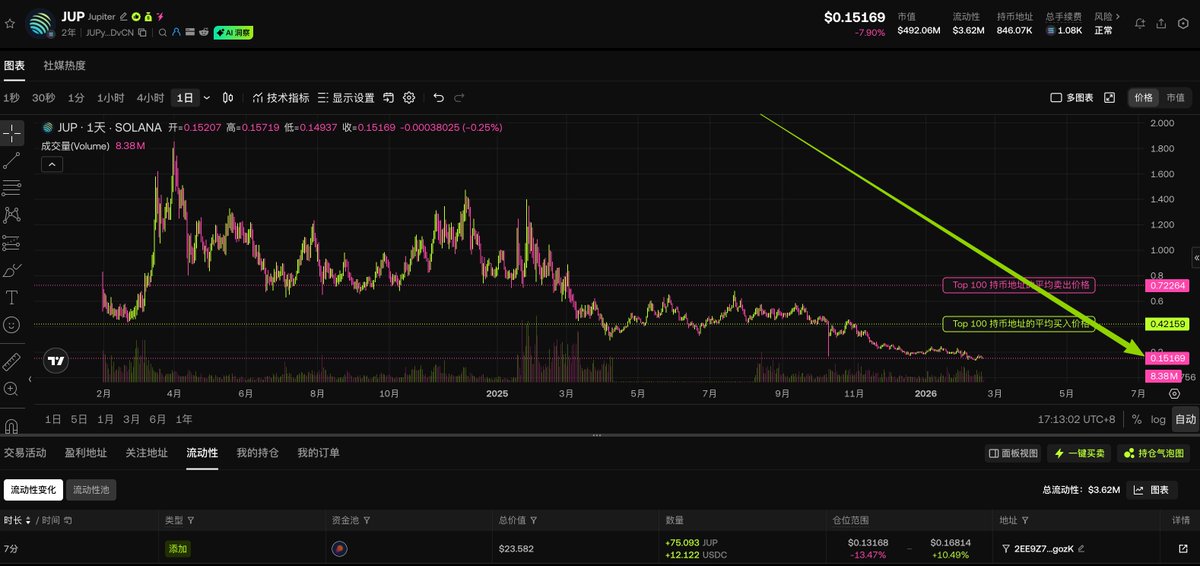The height and width of the screenshot is (566, 1200).
Task: Open the AI 洞察 badge
Action: point(233,33)
